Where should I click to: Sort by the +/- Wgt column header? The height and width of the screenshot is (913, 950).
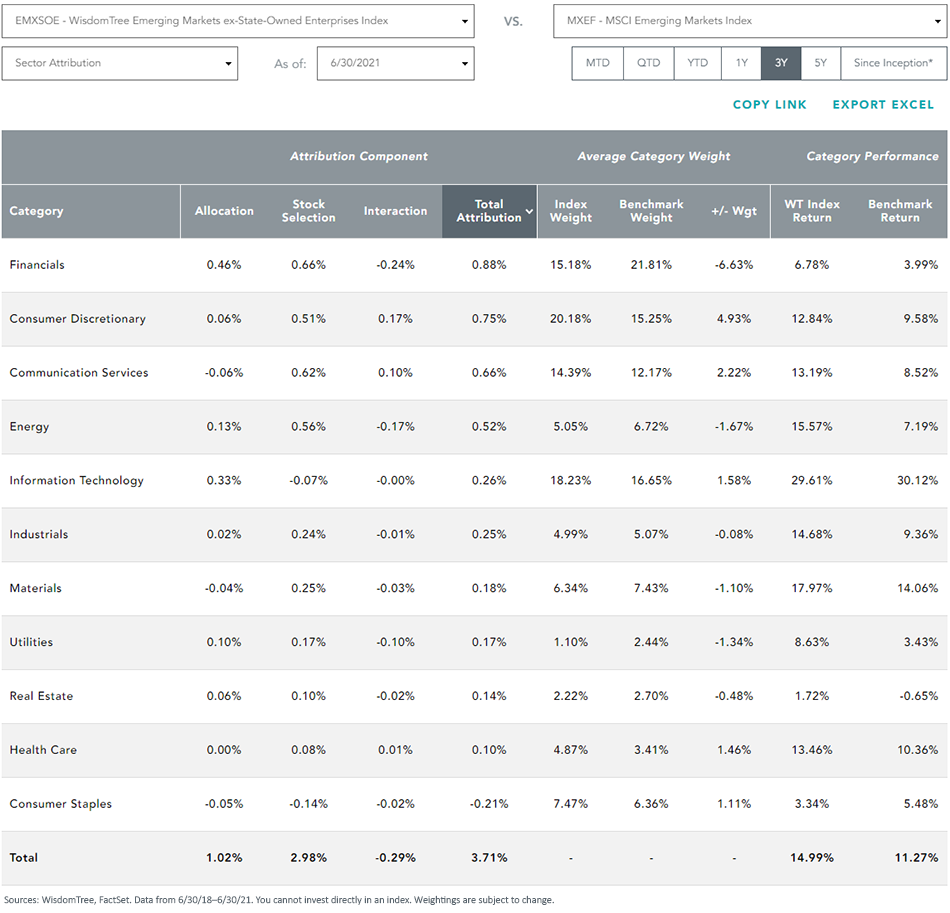[734, 211]
